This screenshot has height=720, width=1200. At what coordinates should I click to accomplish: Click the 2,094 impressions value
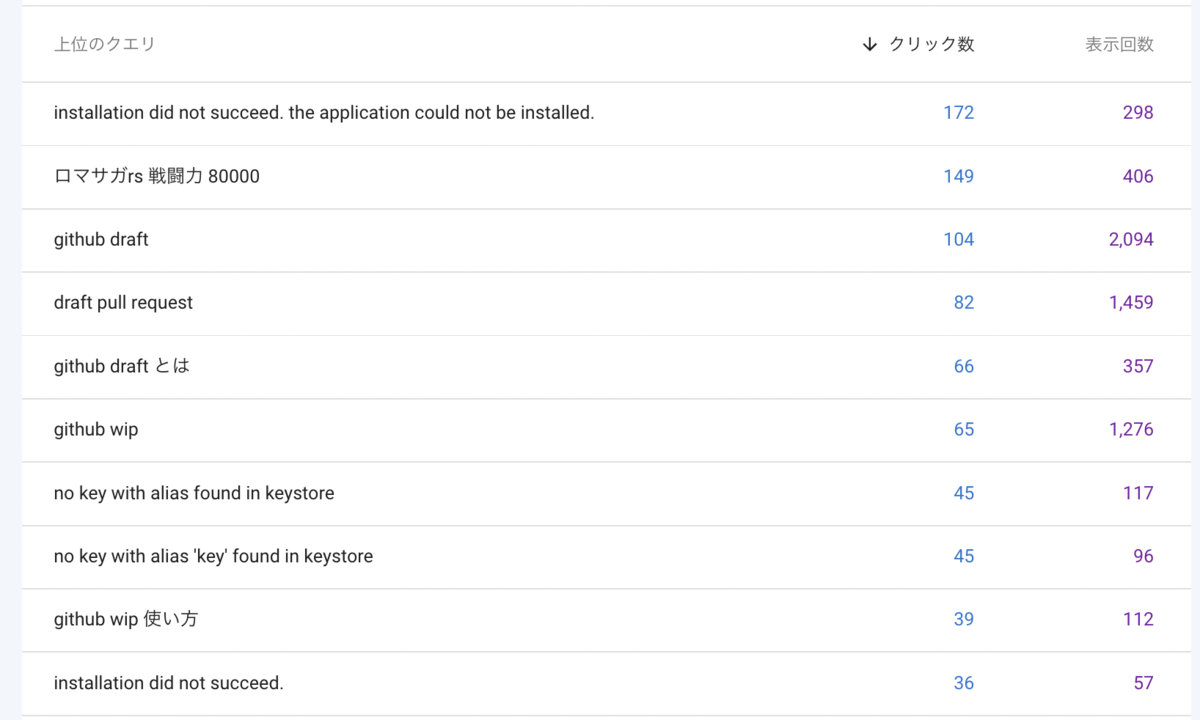coord(1131,239)
